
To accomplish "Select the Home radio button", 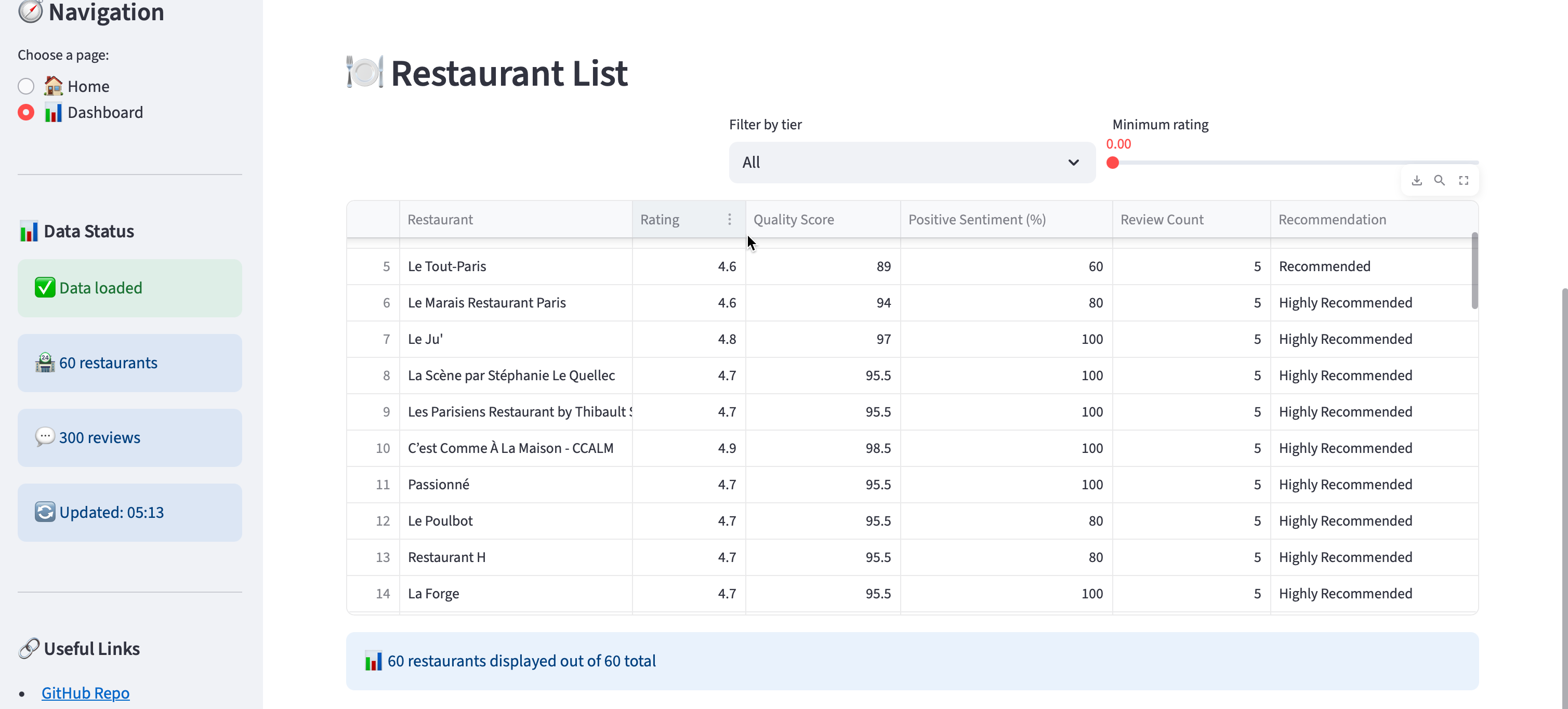I will pos(26,86).
